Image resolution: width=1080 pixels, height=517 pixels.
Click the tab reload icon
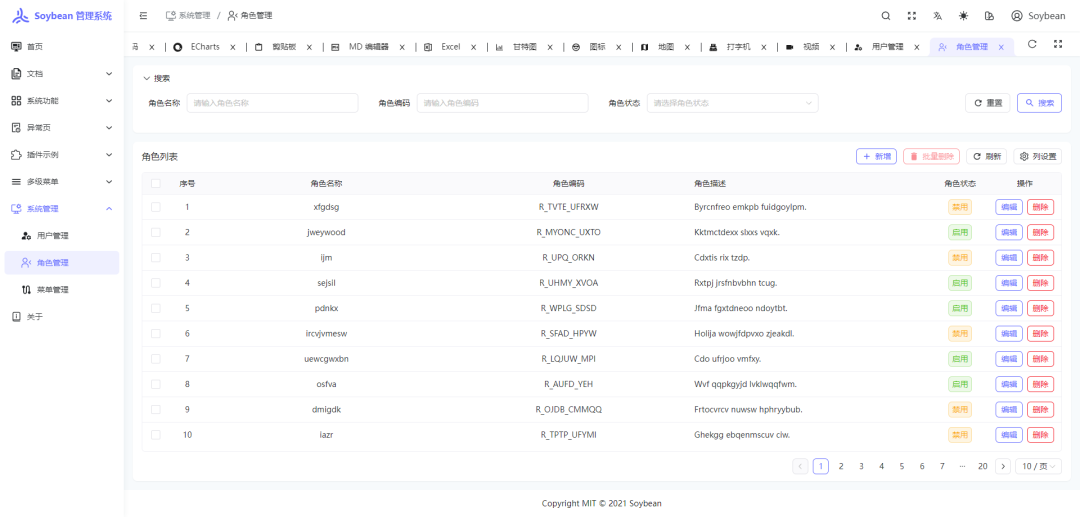(1032, 44)
